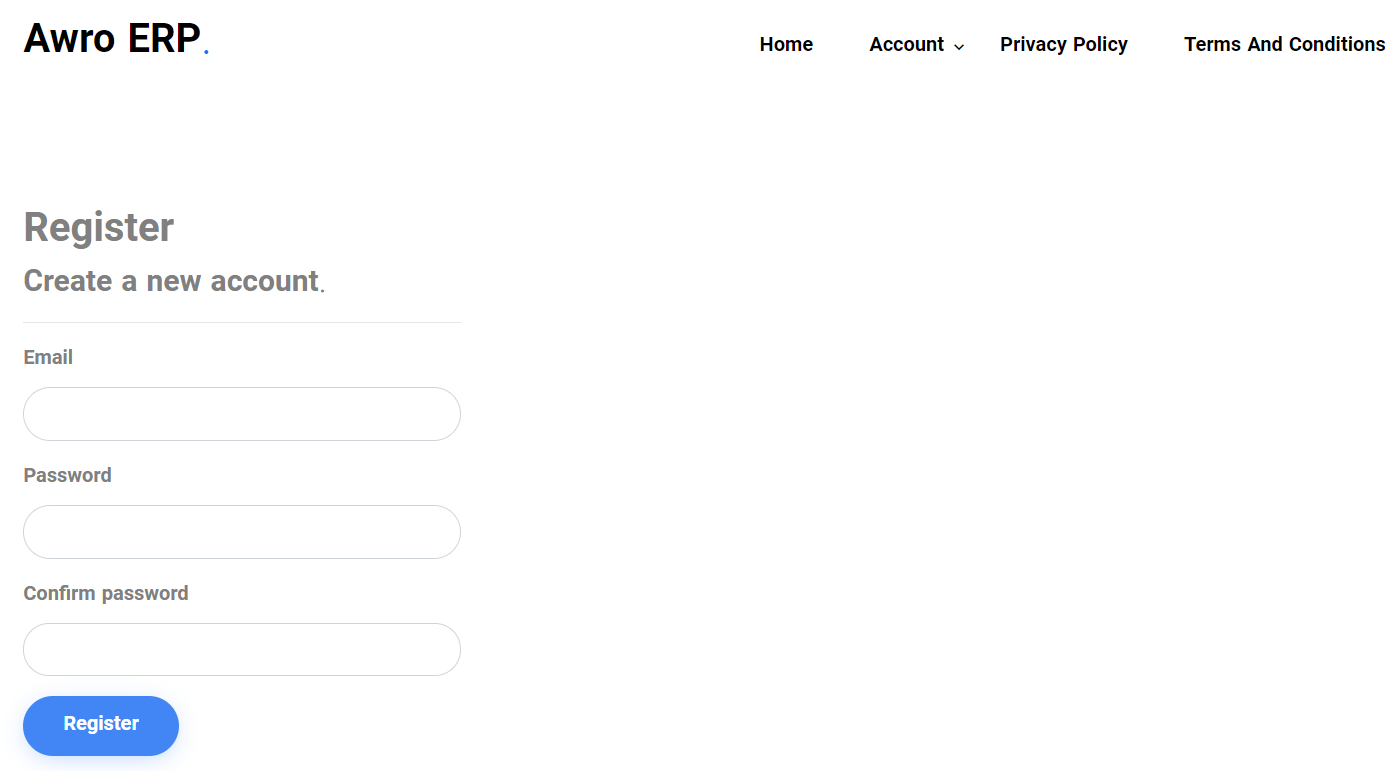Select the Confirm password input field
This screenshot has height=771, width=1391.
(242, 650)
